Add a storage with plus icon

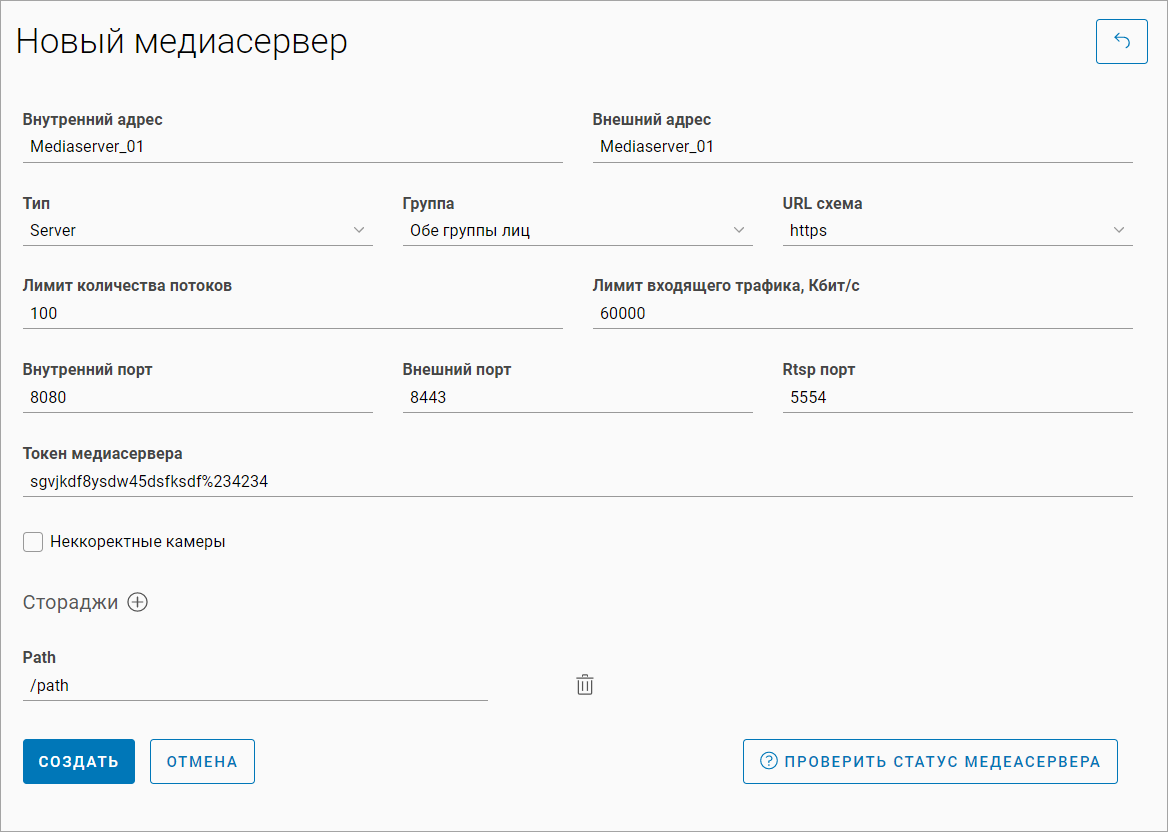click(x=137, y=602)
